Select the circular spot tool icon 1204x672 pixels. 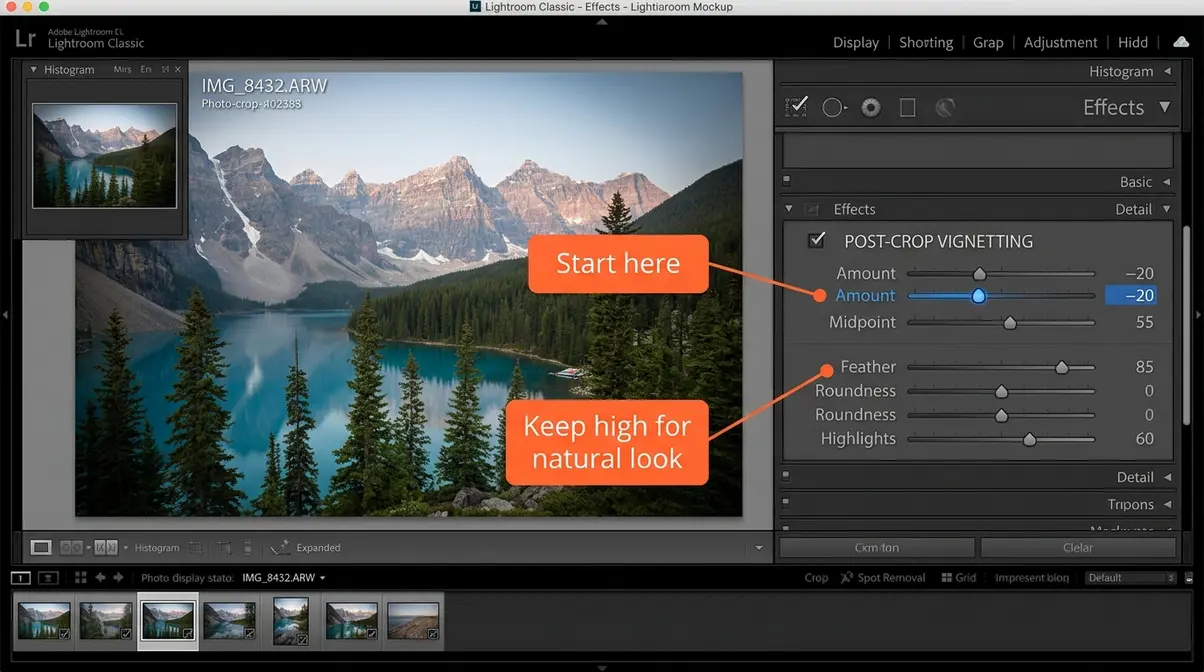point(833,107)
